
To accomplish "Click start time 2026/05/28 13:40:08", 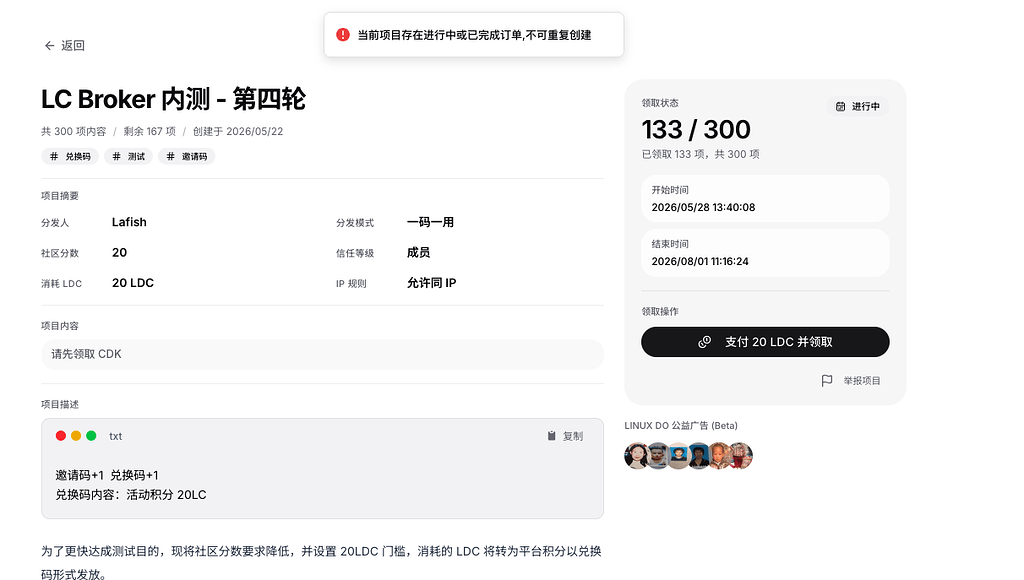I will pos(703,207).
